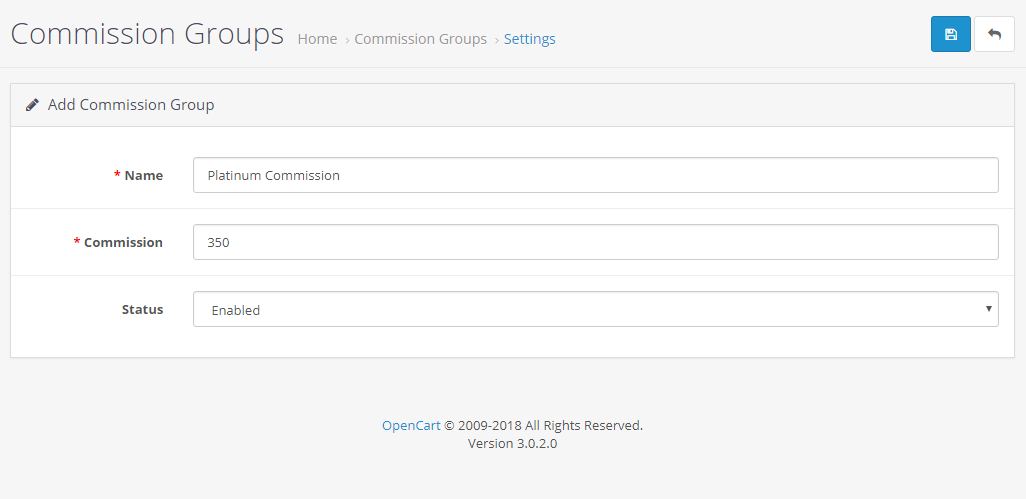Focus the Commission field containing 350
The width and height of the screenshot is (1026, 499).
pyautogui.click(x=595, y=242)
